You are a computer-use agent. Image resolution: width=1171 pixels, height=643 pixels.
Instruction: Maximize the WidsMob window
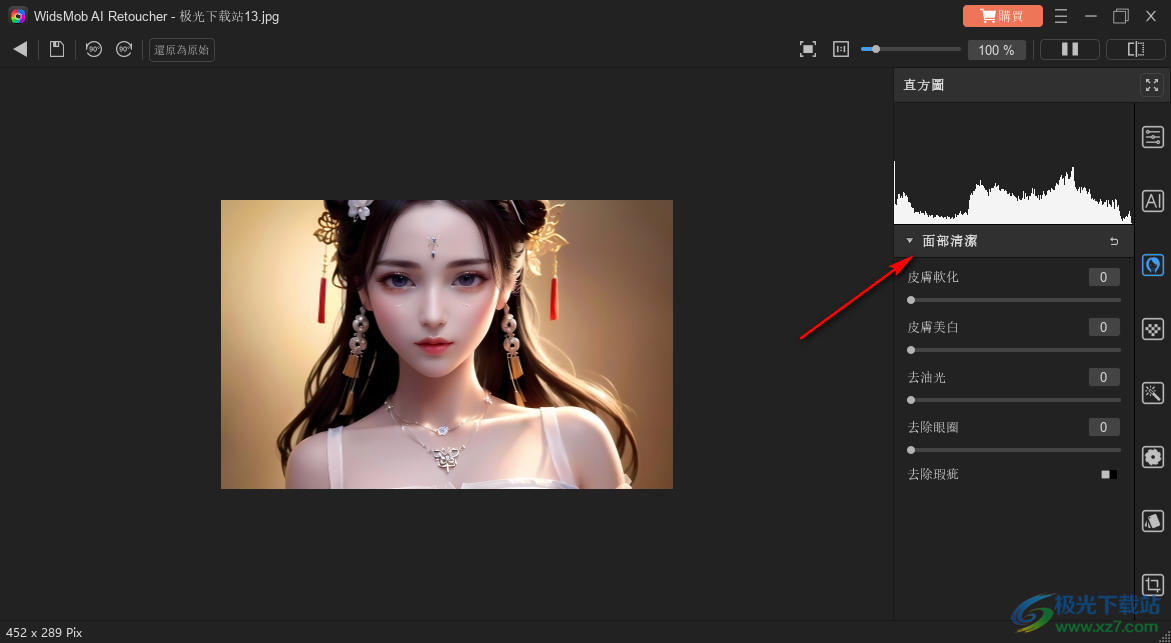pyautogui.click(x=1121, y=16)
